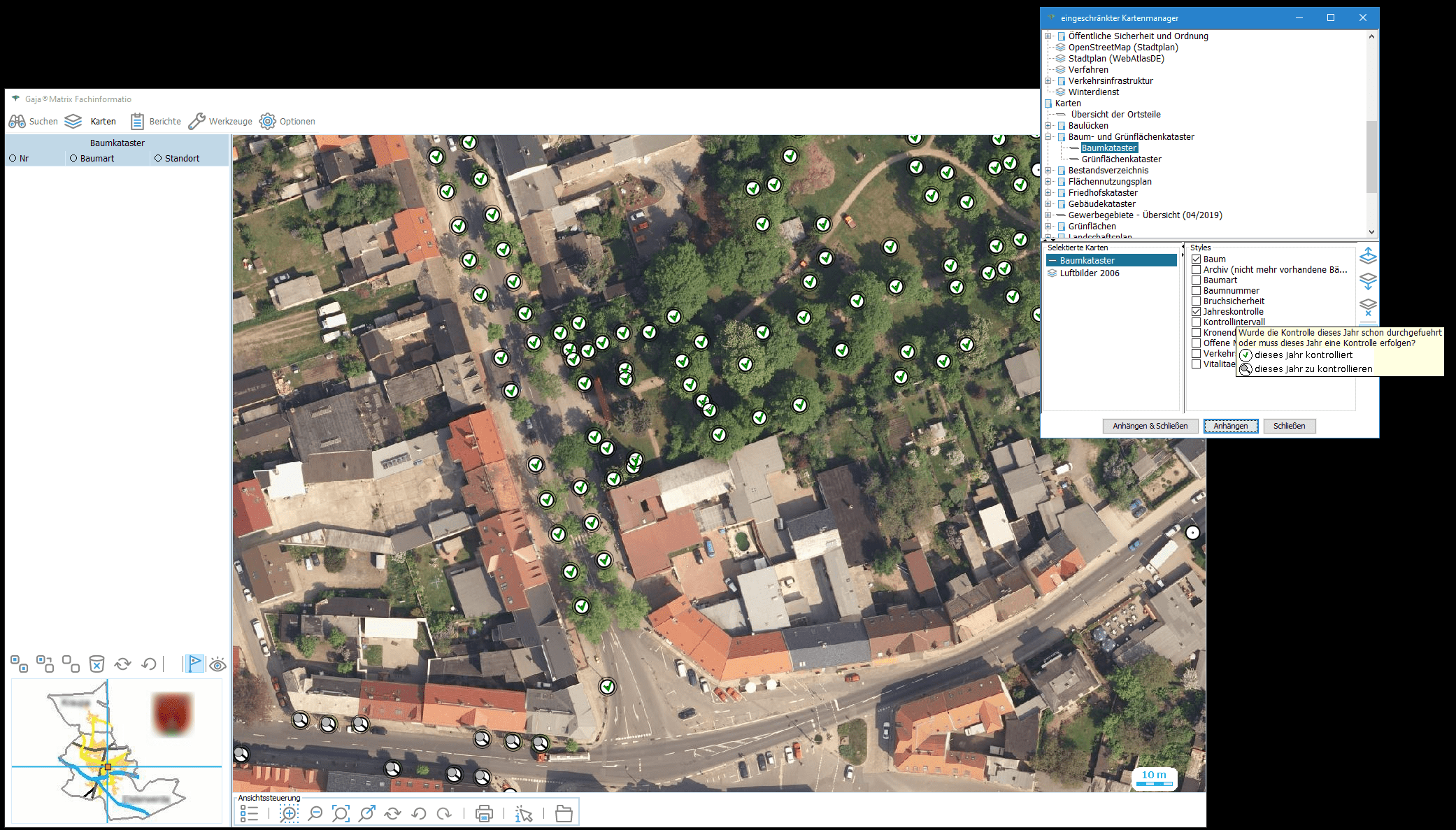Click the delete selection bin icon
Image resolution: width=1456 pixels, height=830 pixels.
pos(97,664)
